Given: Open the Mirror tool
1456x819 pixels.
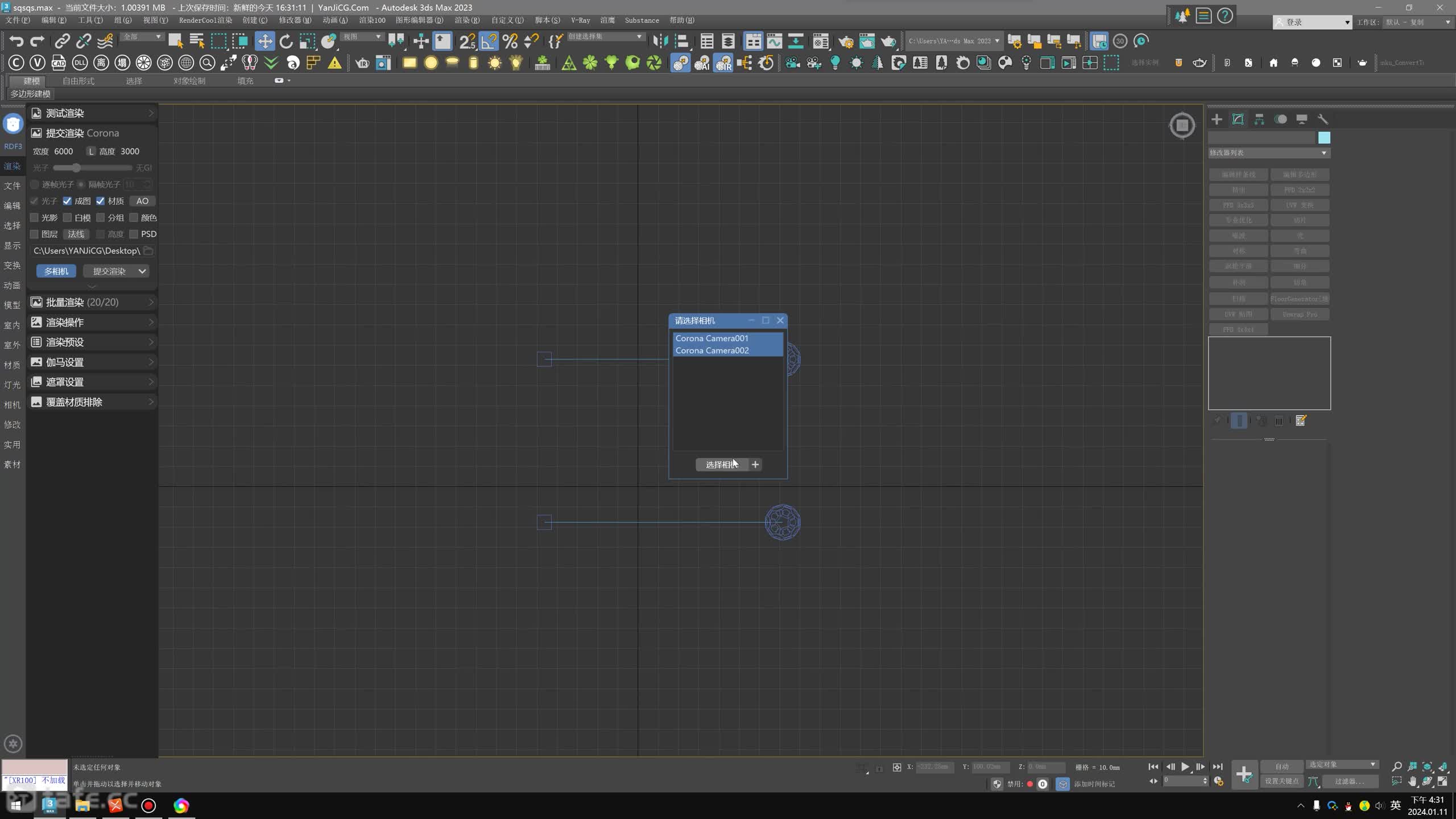Looking at the screenshot, I should pos(660,41).
